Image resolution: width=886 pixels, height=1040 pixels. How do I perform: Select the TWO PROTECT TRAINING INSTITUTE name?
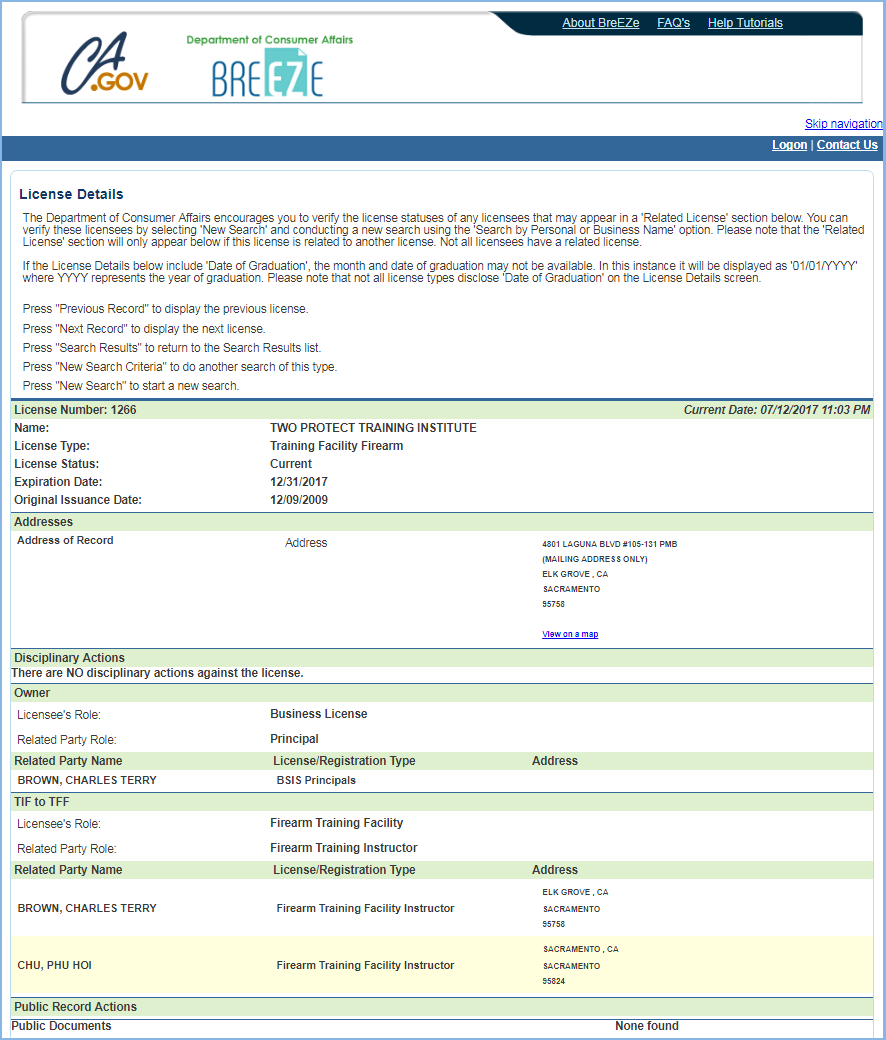coord(373,428)
